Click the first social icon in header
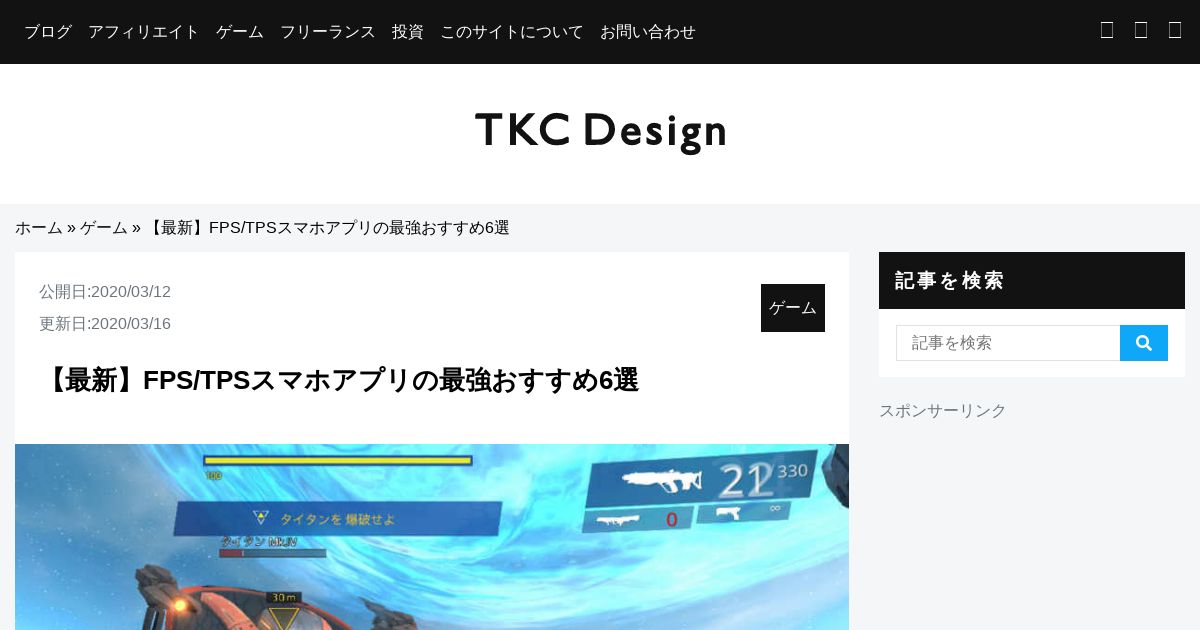This screenshot has width=1200, height=630. [1107, 30]
